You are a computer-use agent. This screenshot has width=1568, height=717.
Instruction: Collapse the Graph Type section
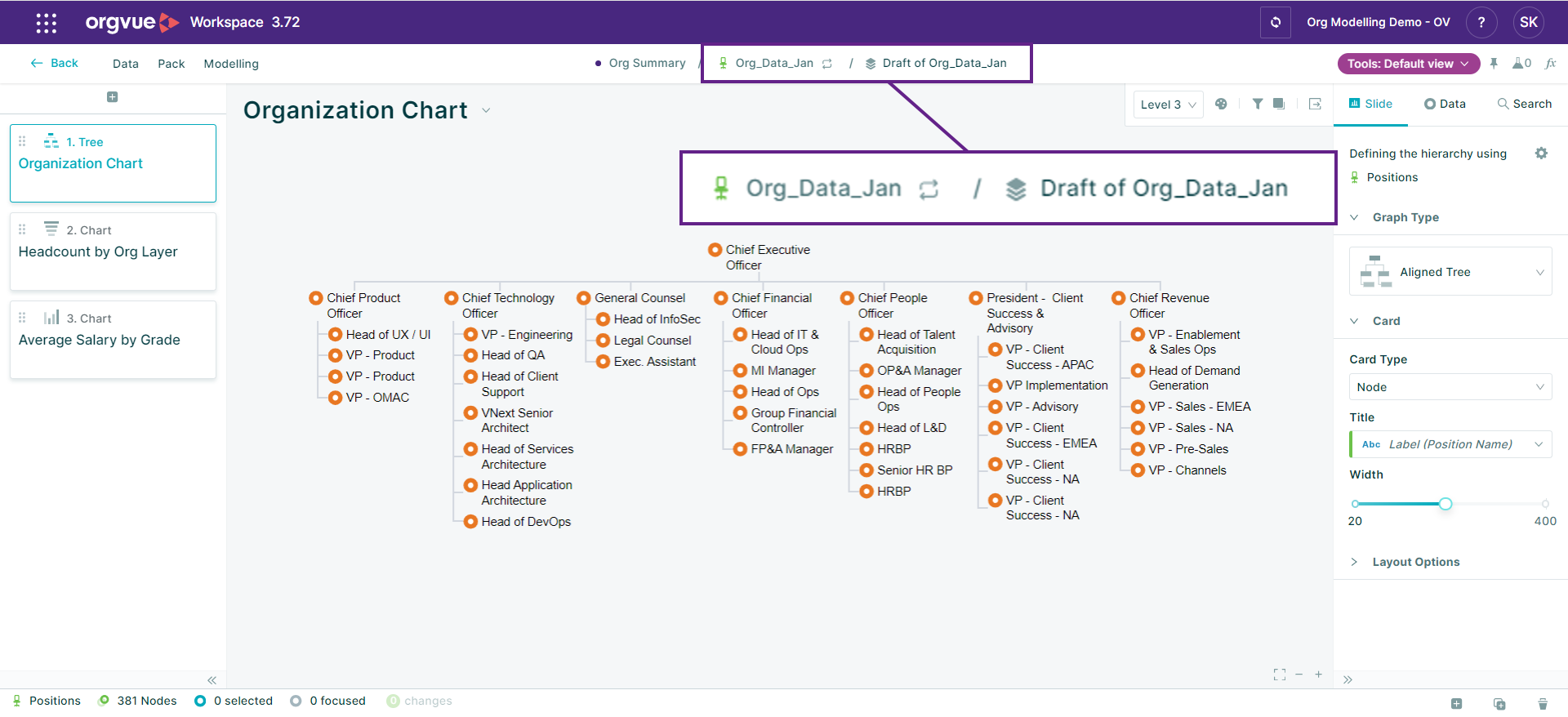click(x=1354, y=217)
